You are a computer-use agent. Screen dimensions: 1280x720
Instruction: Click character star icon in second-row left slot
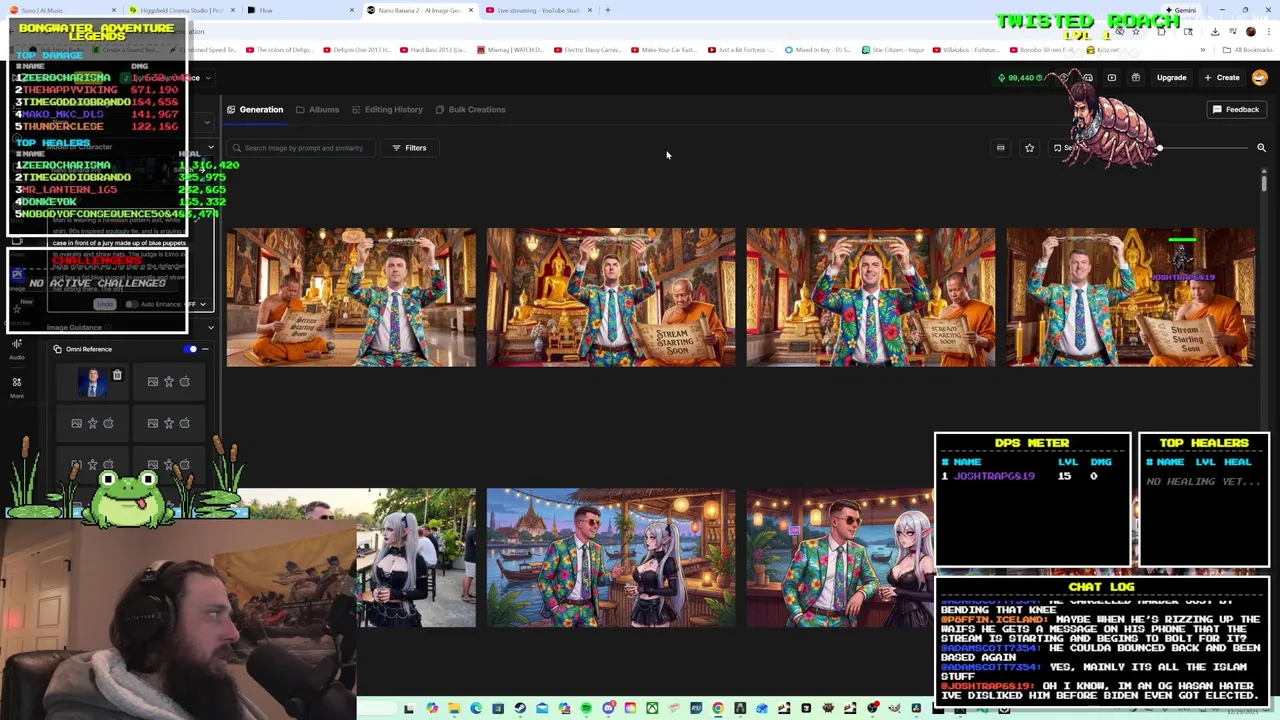[x=92, y=423]
